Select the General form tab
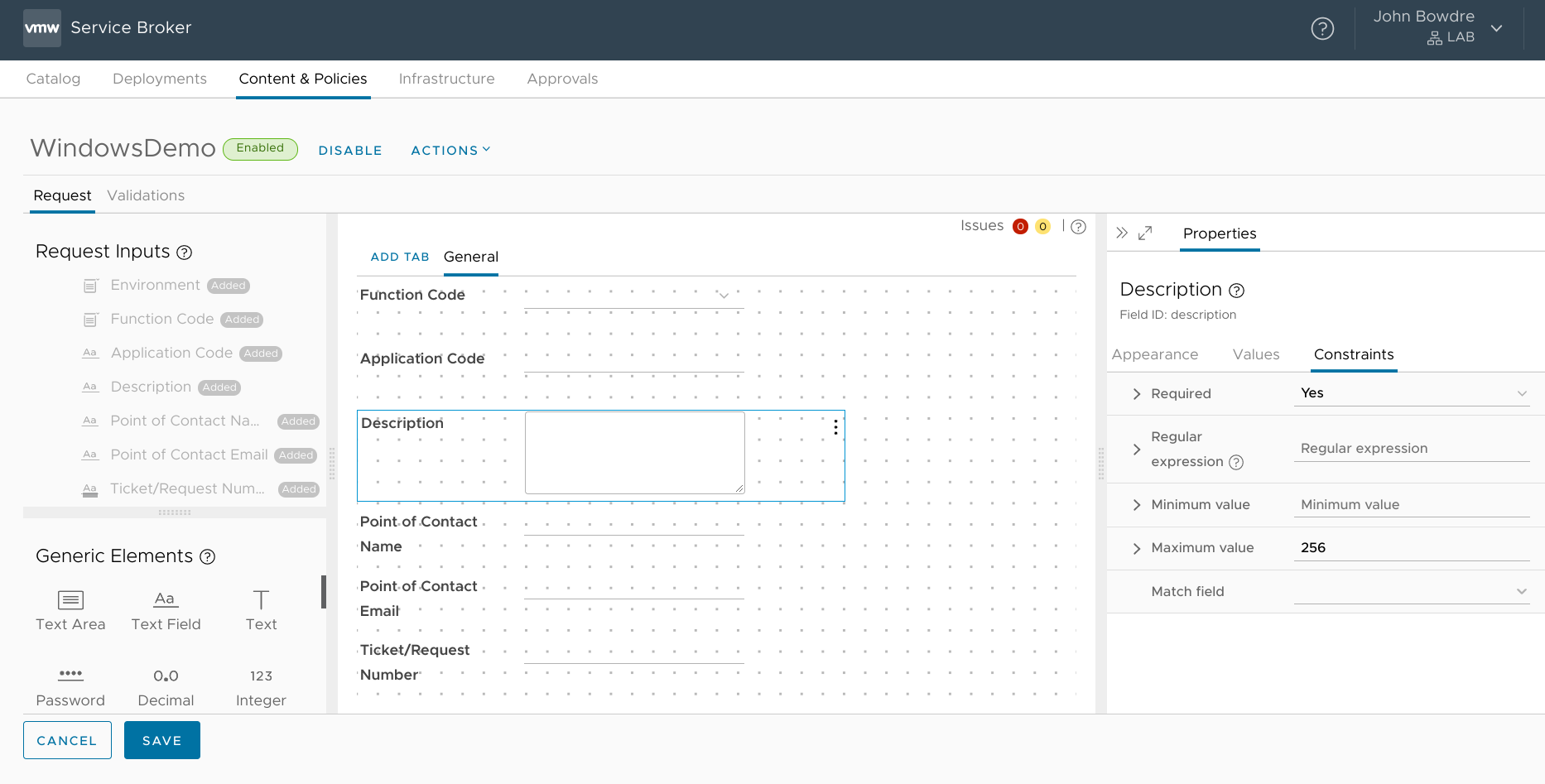This screenshot has width=1545, height=784. 471,257
